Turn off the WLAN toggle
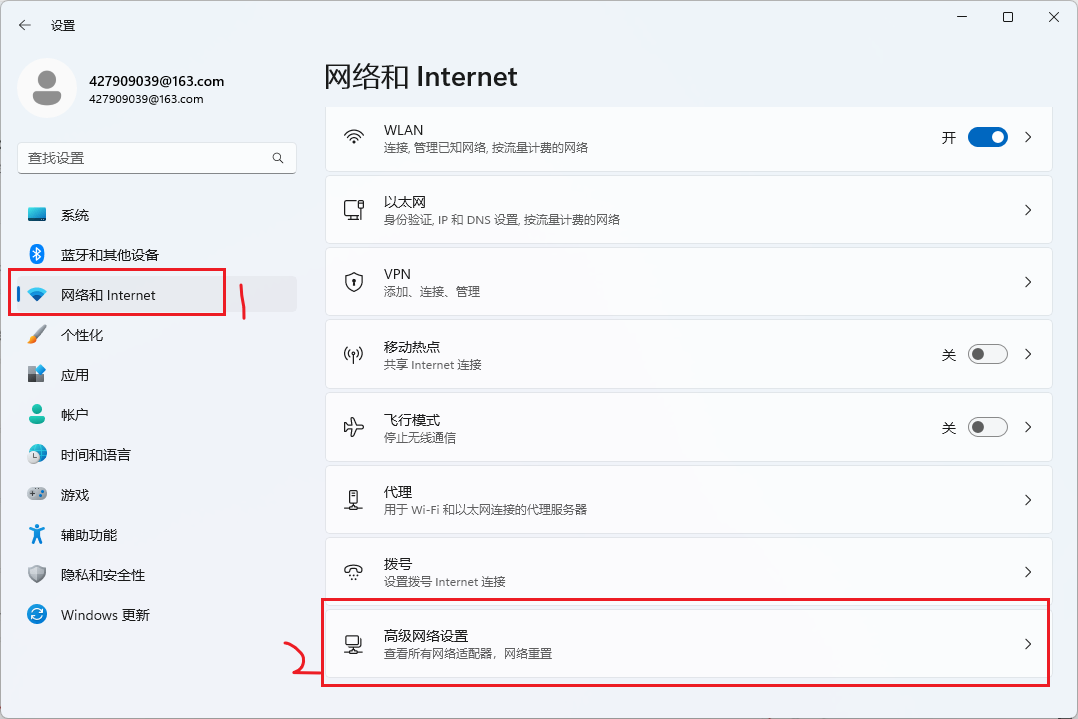Screen dimensions: 1078x719 pyautogui.click(x=987, y=138)
